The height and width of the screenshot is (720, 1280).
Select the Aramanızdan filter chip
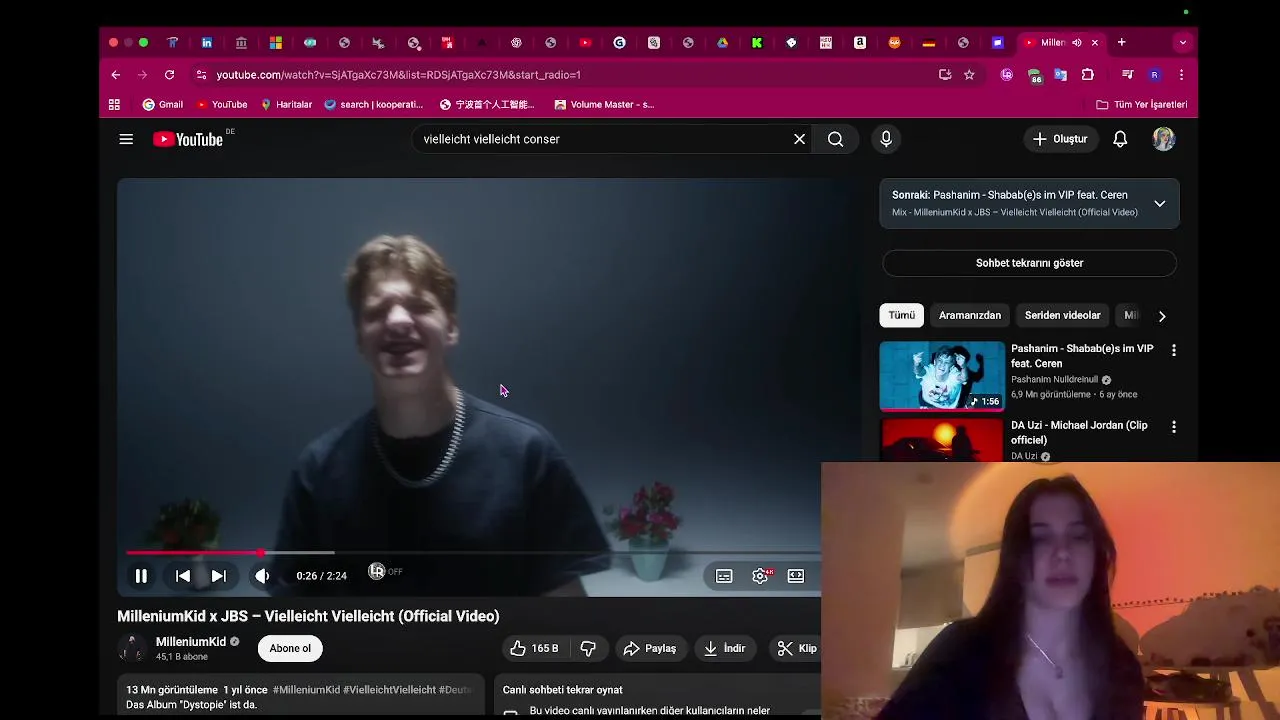point(970,315)
